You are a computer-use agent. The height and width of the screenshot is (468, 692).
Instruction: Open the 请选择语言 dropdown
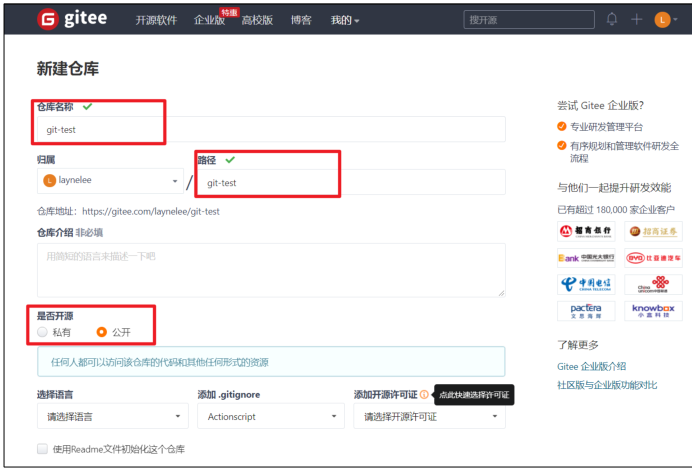113,416
